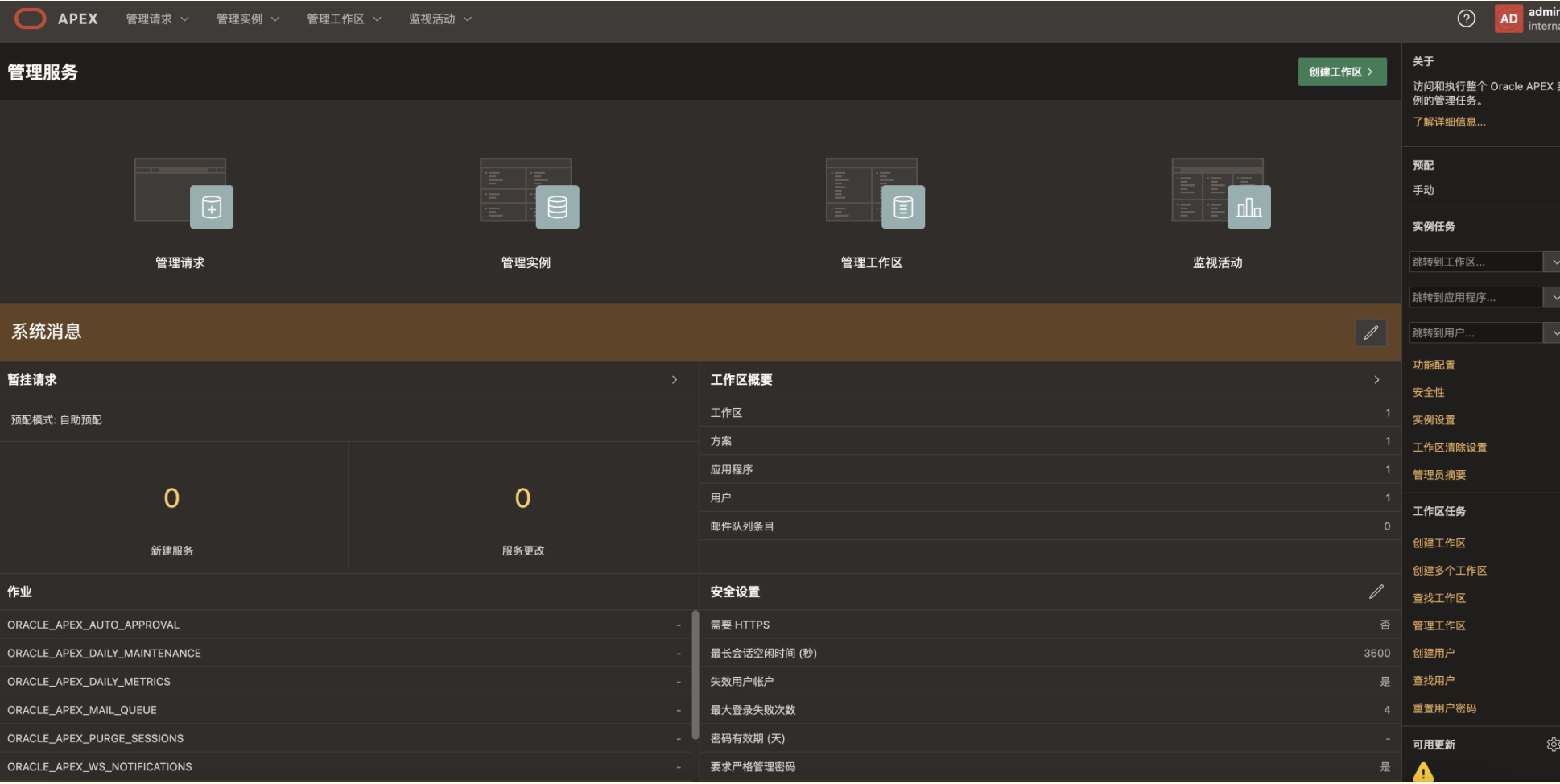The image size is (1560, 784).
Task: Click 创建工作区 link under 工作区任务
Action: (x=1439, y=543)
